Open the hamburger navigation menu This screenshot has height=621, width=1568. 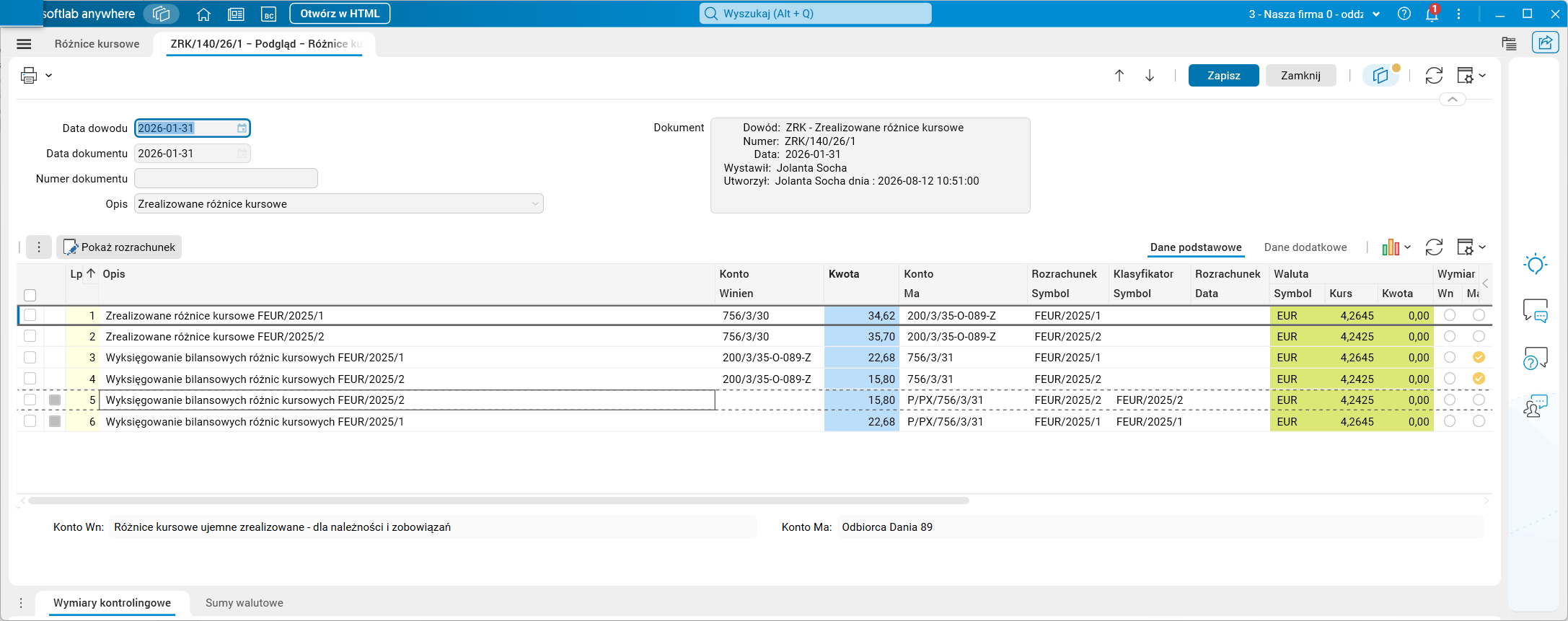(x=24, y=44)
